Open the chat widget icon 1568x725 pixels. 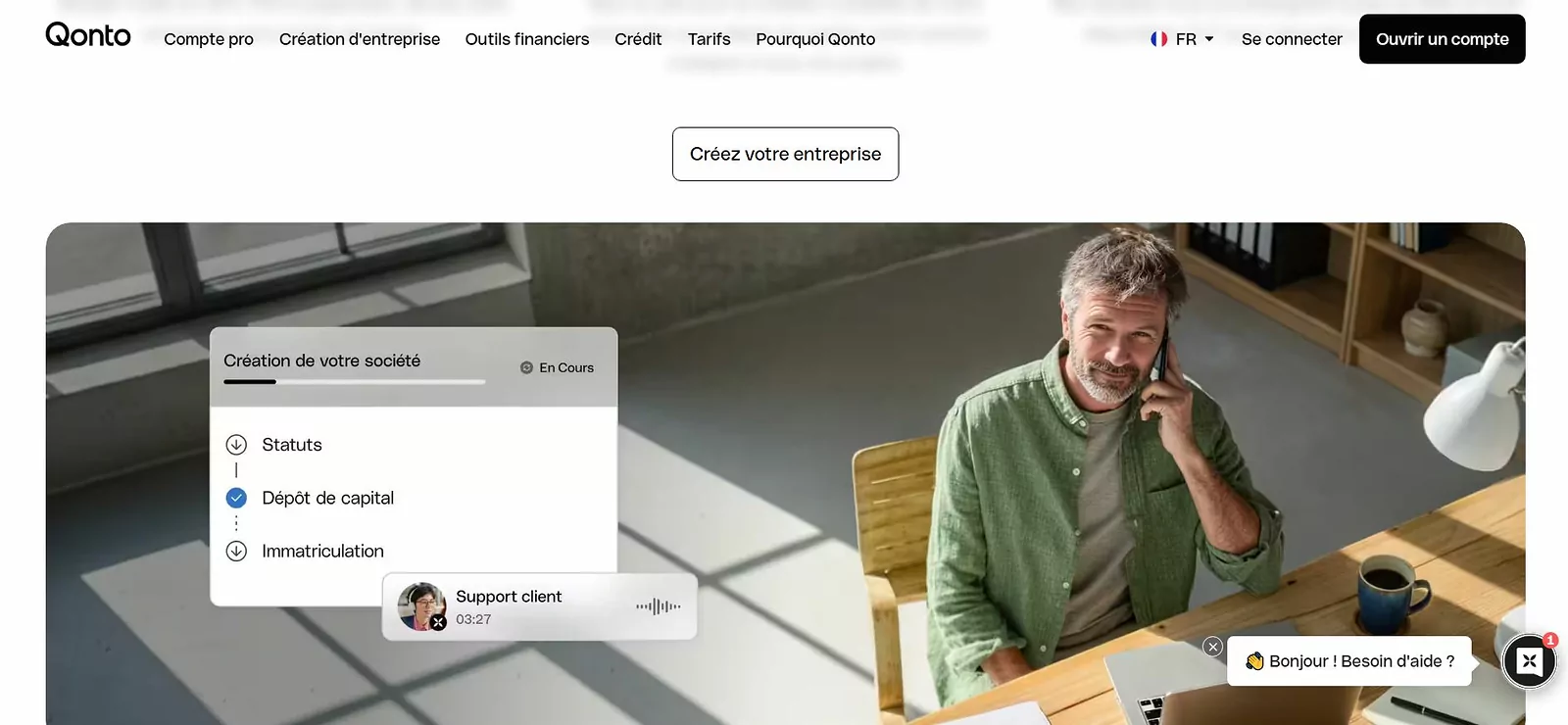coord(1529,661)
